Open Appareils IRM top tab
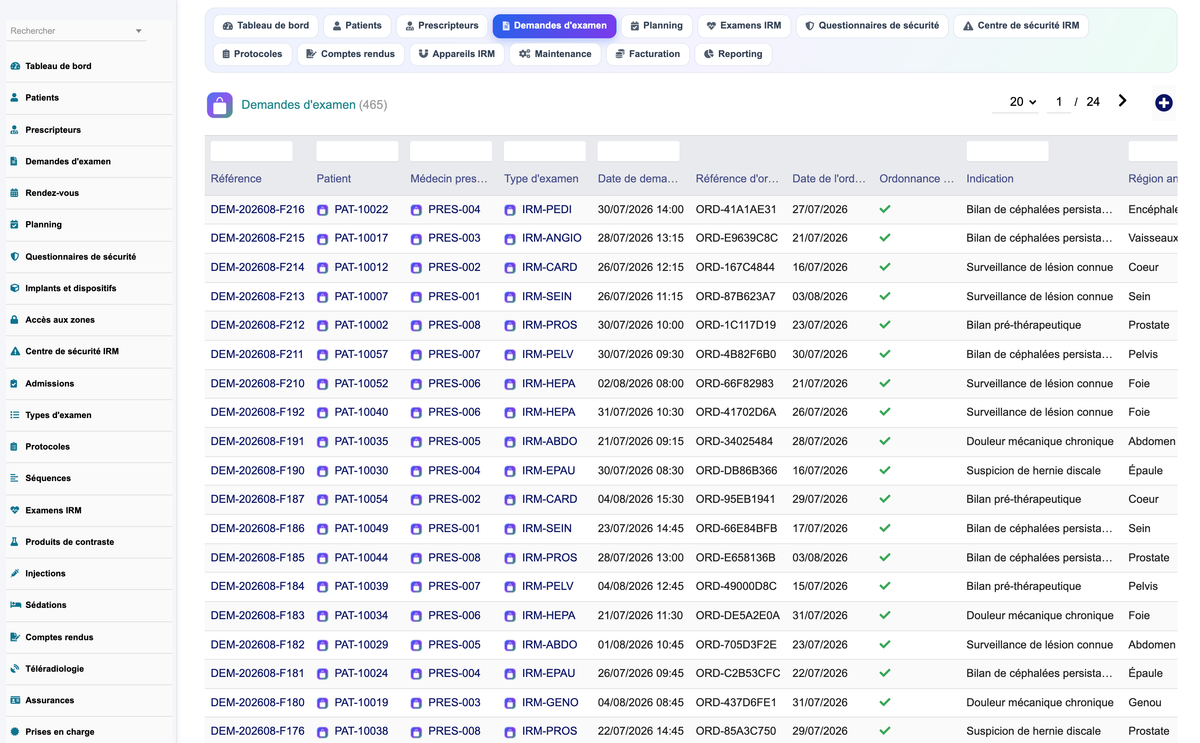This screenshot has width=1200, height=743. (456, 54)
